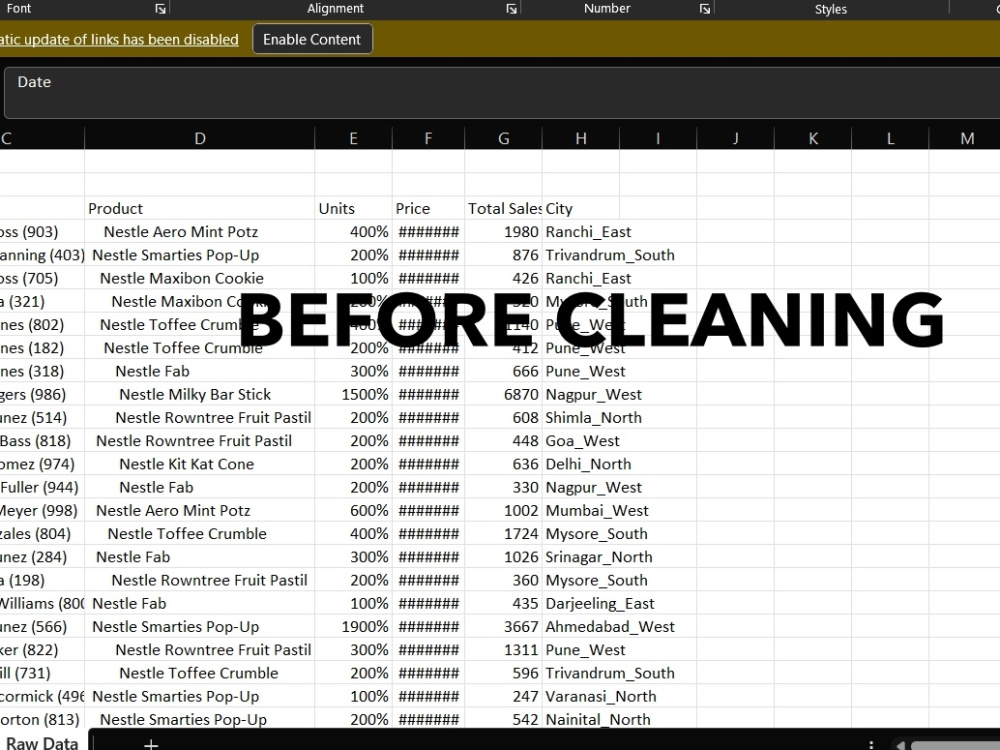Select the Nainital_North city cell
The height and width of the screenshot is (750, 1000).
click(x=598, y=719)
